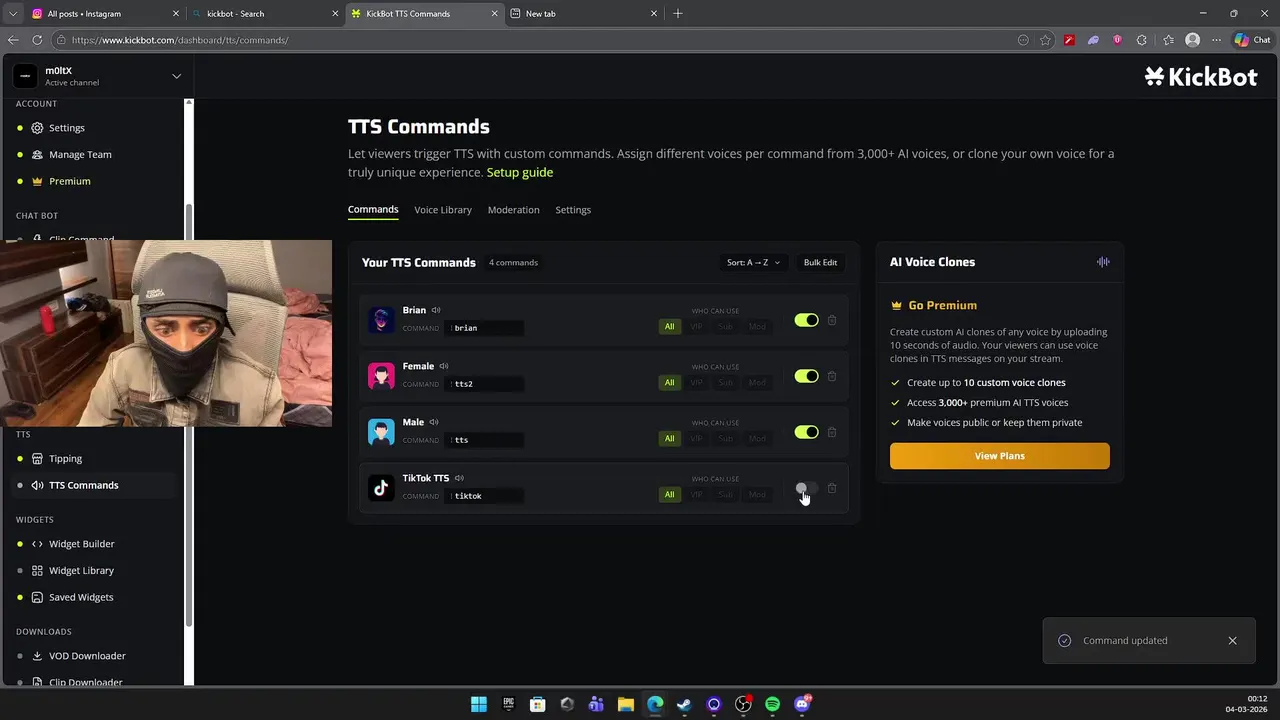Delete the Male command with trash icon
This screenshot has width=1280, height=720.
(832, 432)
